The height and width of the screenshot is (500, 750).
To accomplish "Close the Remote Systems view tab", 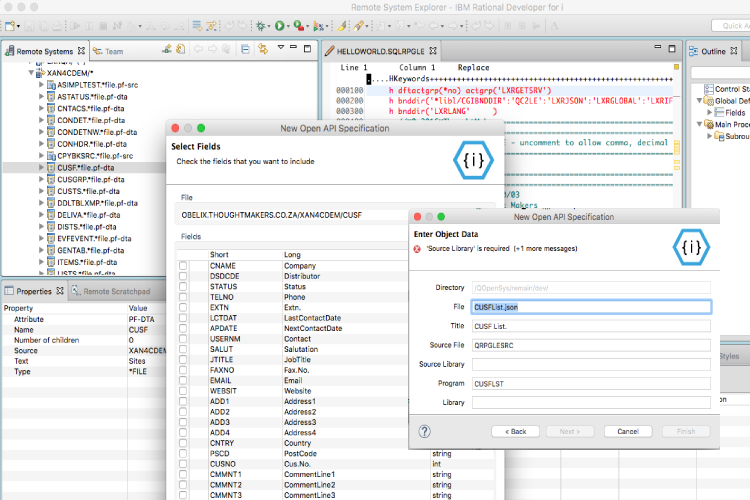I will [x=81, y=50].
